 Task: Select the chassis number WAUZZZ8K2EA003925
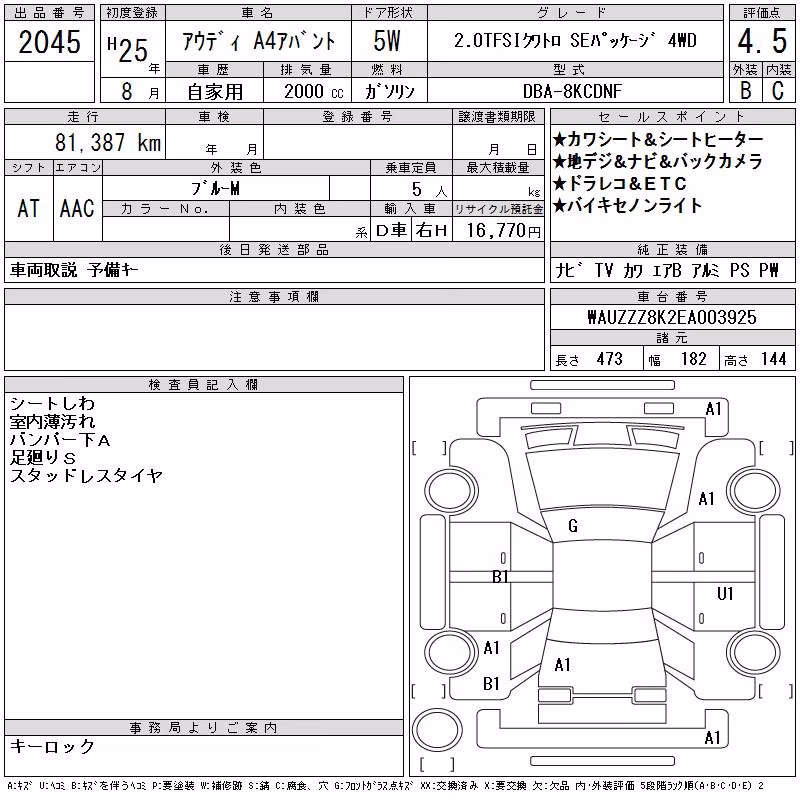[x=672, y=317]
